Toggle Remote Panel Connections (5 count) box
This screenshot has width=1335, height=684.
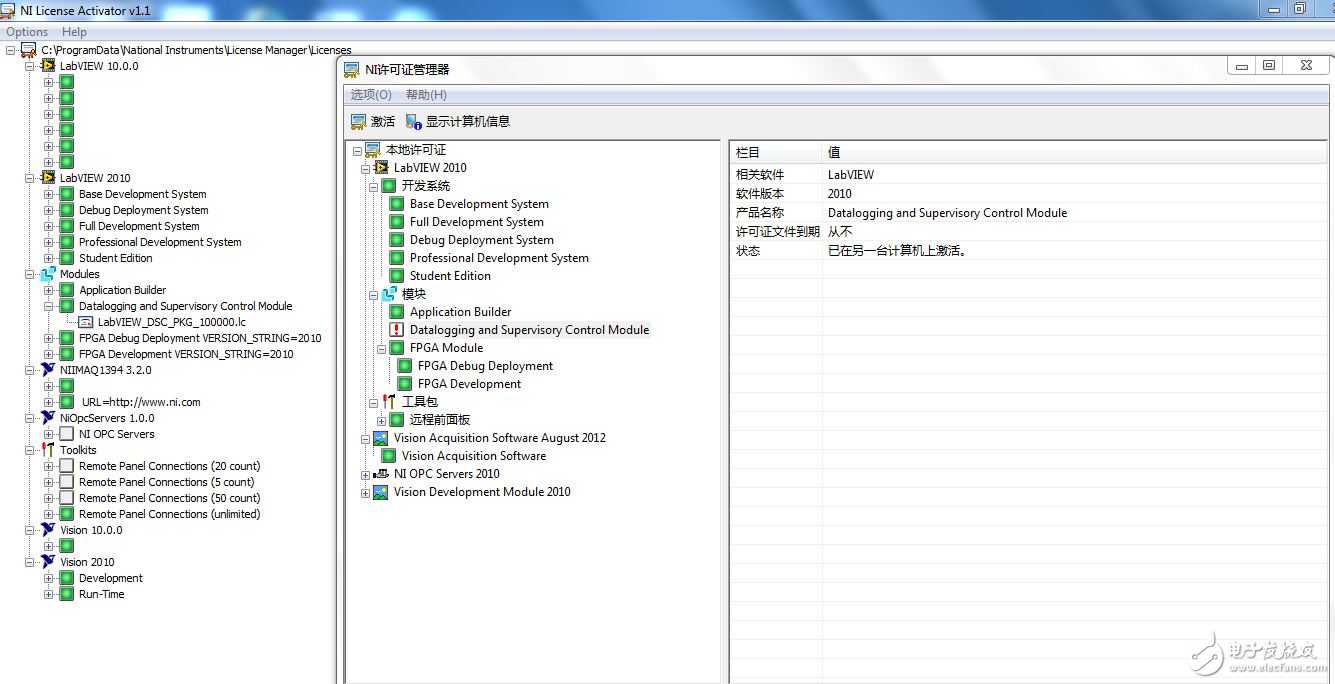[67, 482]
